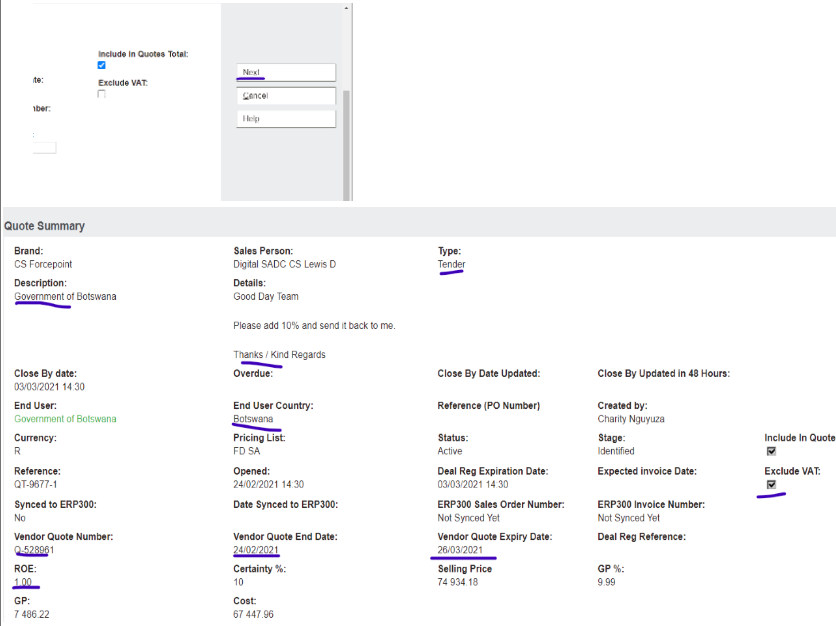
Task: Click the Tender type value
Action: pyautogui.click(x=451, y=264)
